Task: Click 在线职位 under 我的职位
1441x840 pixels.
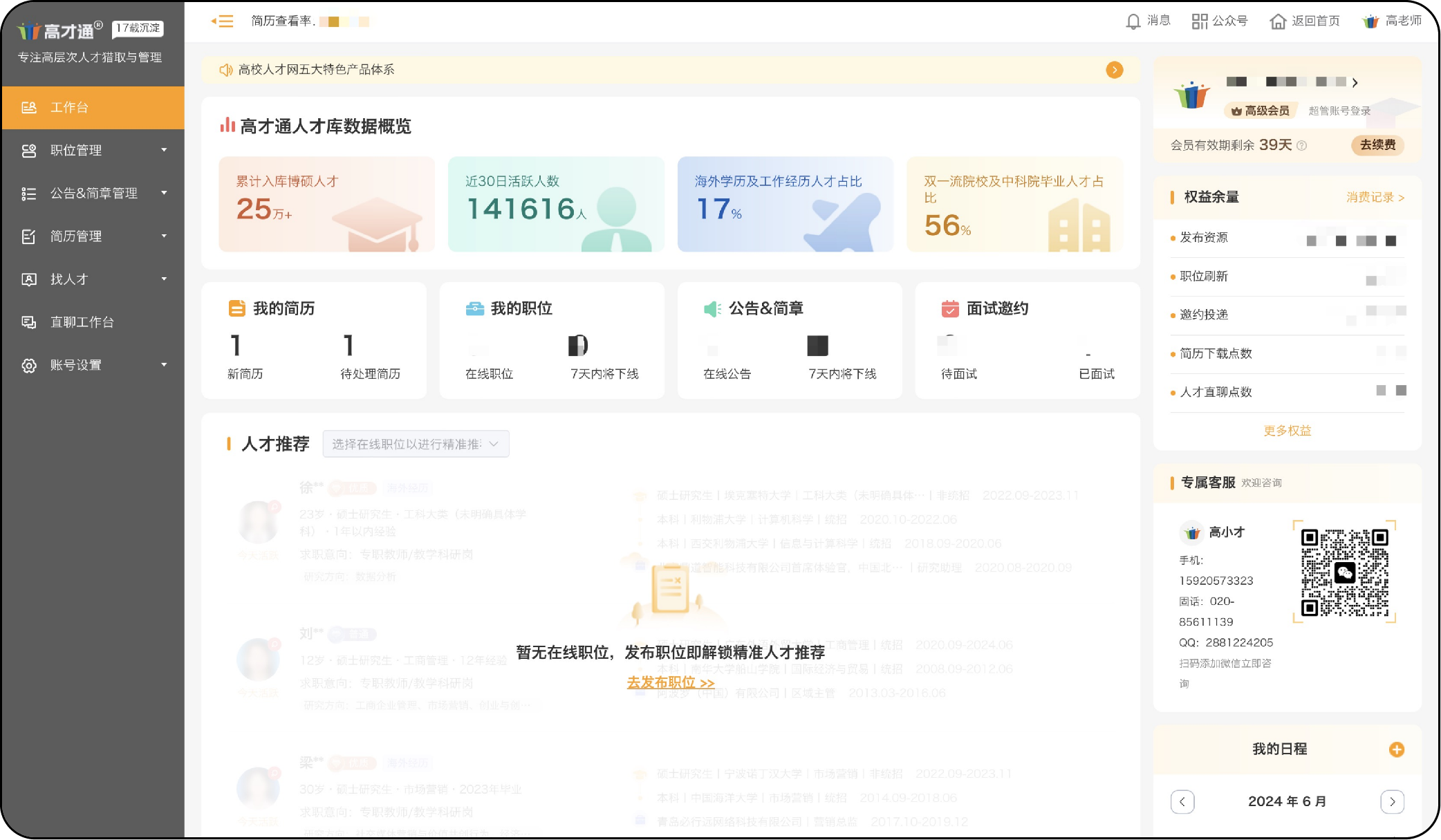Action: [x=489, y=374]
